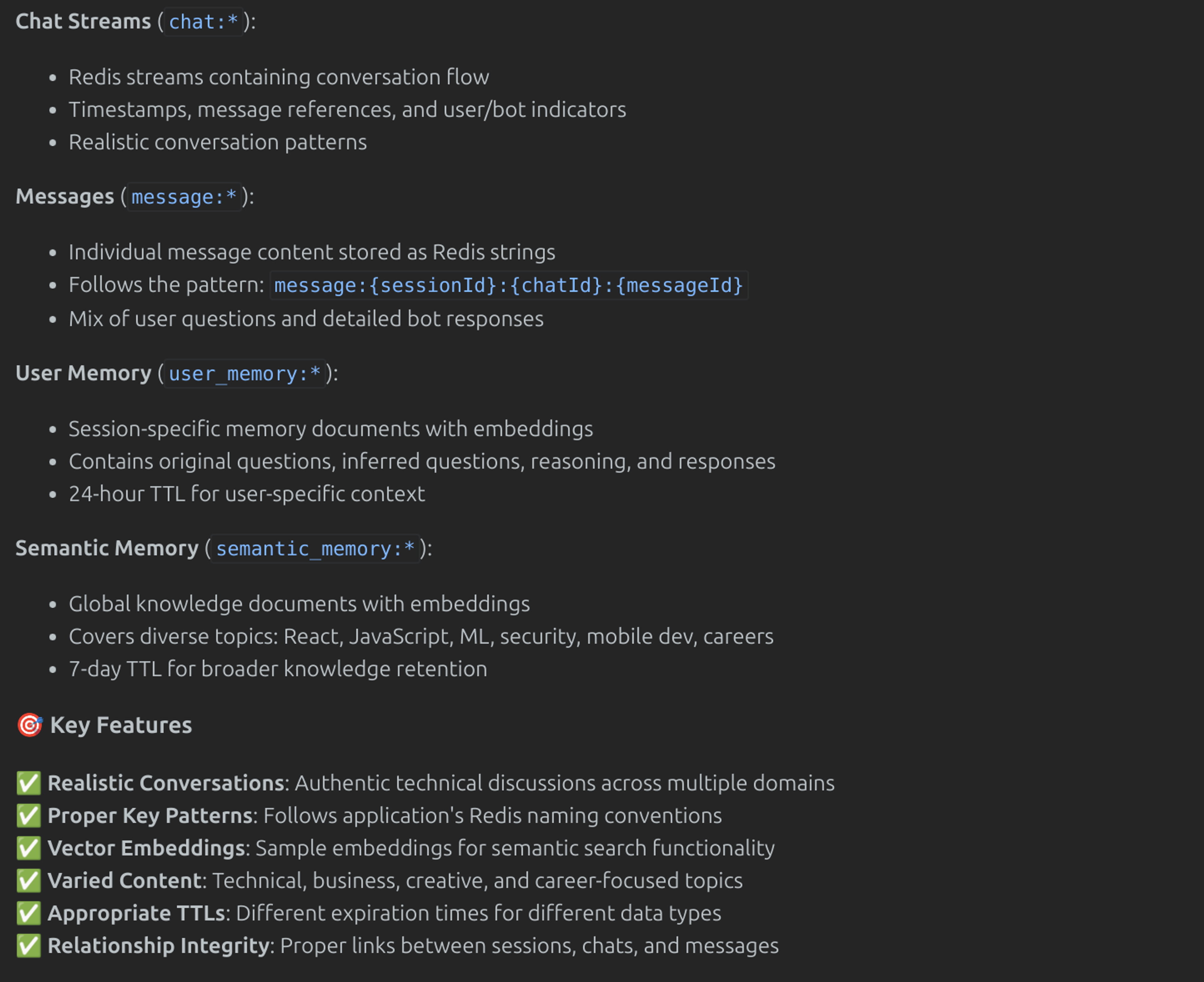Click the message:* code snippet
The width and height of the screenshot is (1204, 982).
(184, 197)
